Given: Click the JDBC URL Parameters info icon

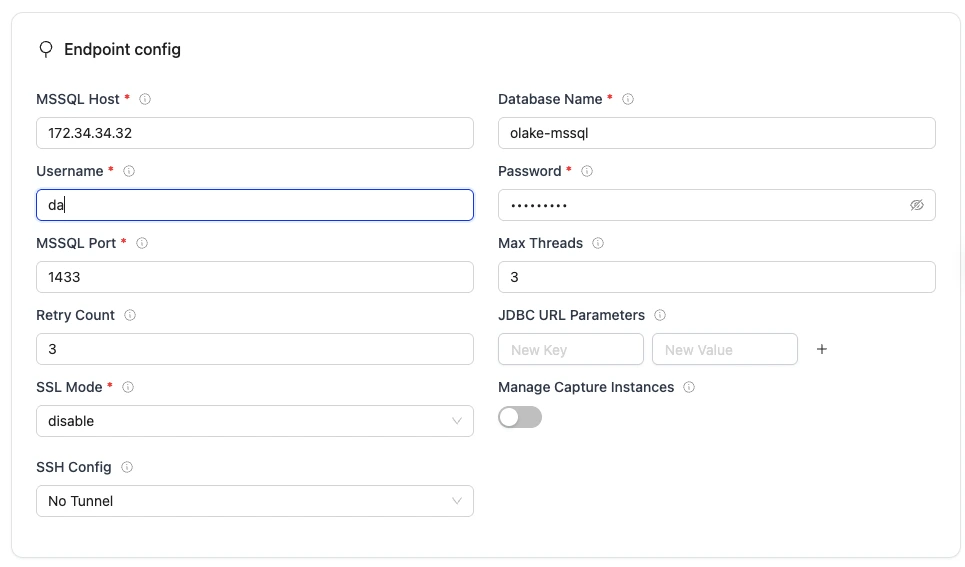Looking at the screenshot, I should tap(660, 315).
